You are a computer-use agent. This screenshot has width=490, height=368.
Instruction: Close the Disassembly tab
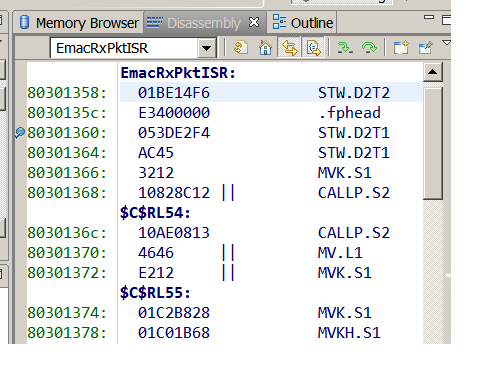point(254,22)
